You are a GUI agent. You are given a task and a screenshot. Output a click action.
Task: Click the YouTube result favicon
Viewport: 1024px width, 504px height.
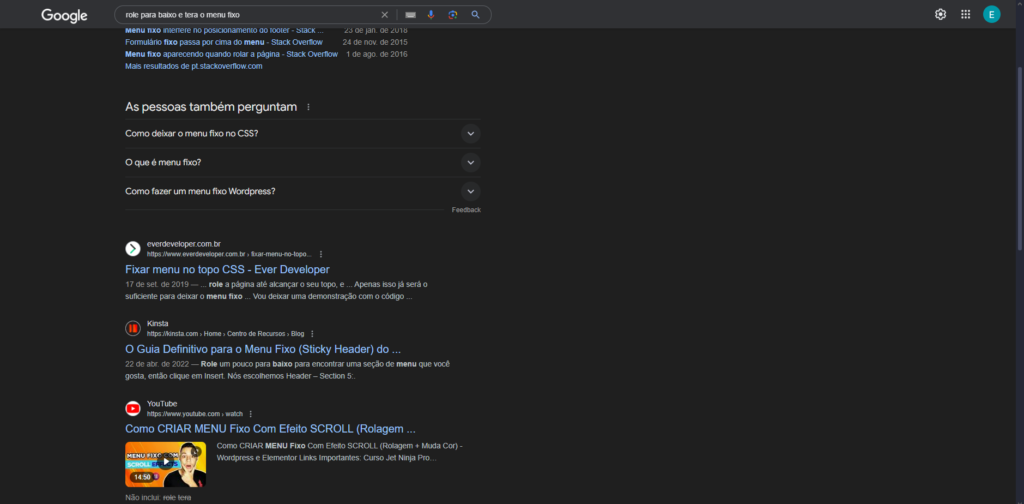coord(133,409)
